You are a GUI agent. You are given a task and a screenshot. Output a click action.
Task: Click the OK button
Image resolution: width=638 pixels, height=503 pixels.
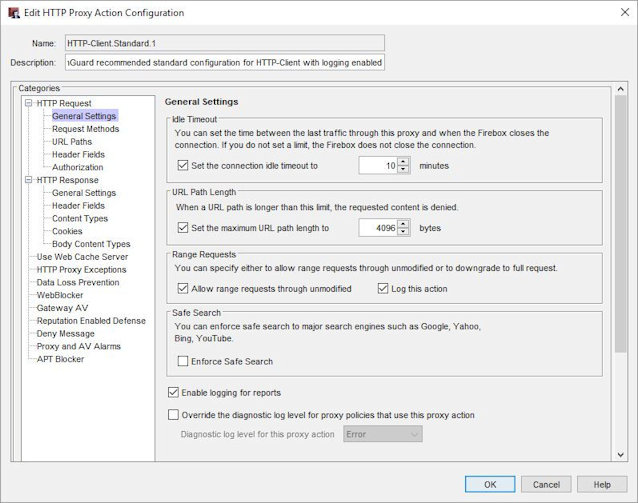pyautogui.click(x=490, y=484)
